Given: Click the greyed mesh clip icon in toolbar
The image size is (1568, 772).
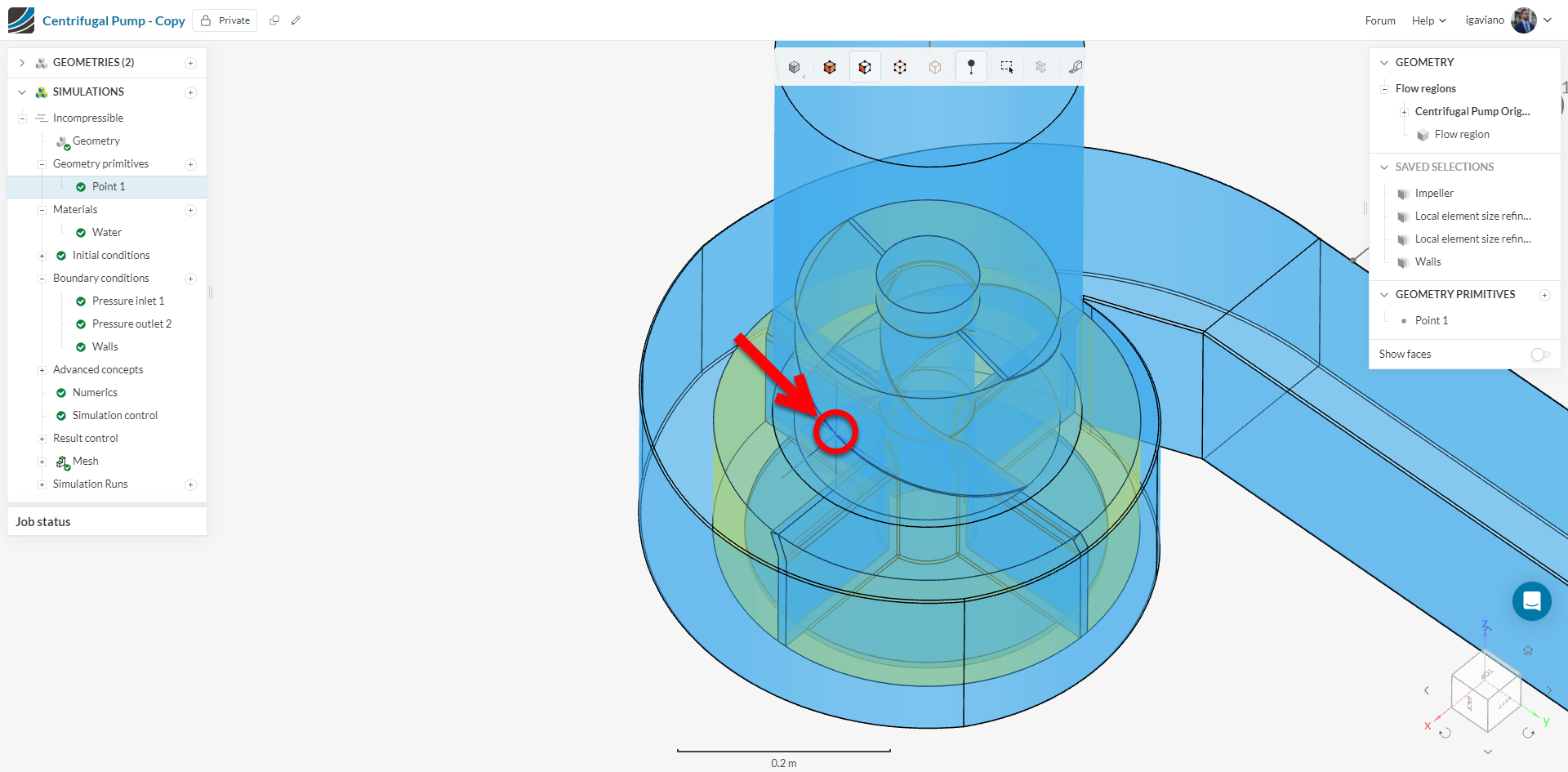Looking at the screenshot, I should coord(1040,67).
